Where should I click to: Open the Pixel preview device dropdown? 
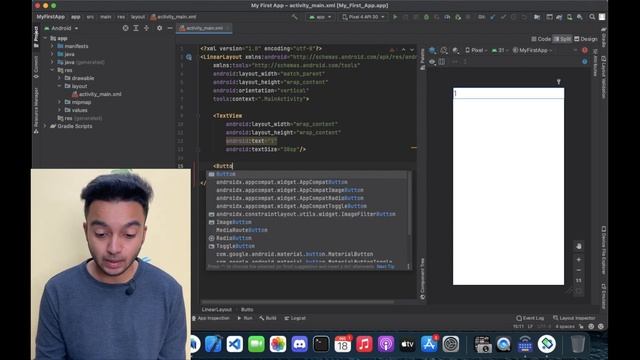click(x=476, y=50)
